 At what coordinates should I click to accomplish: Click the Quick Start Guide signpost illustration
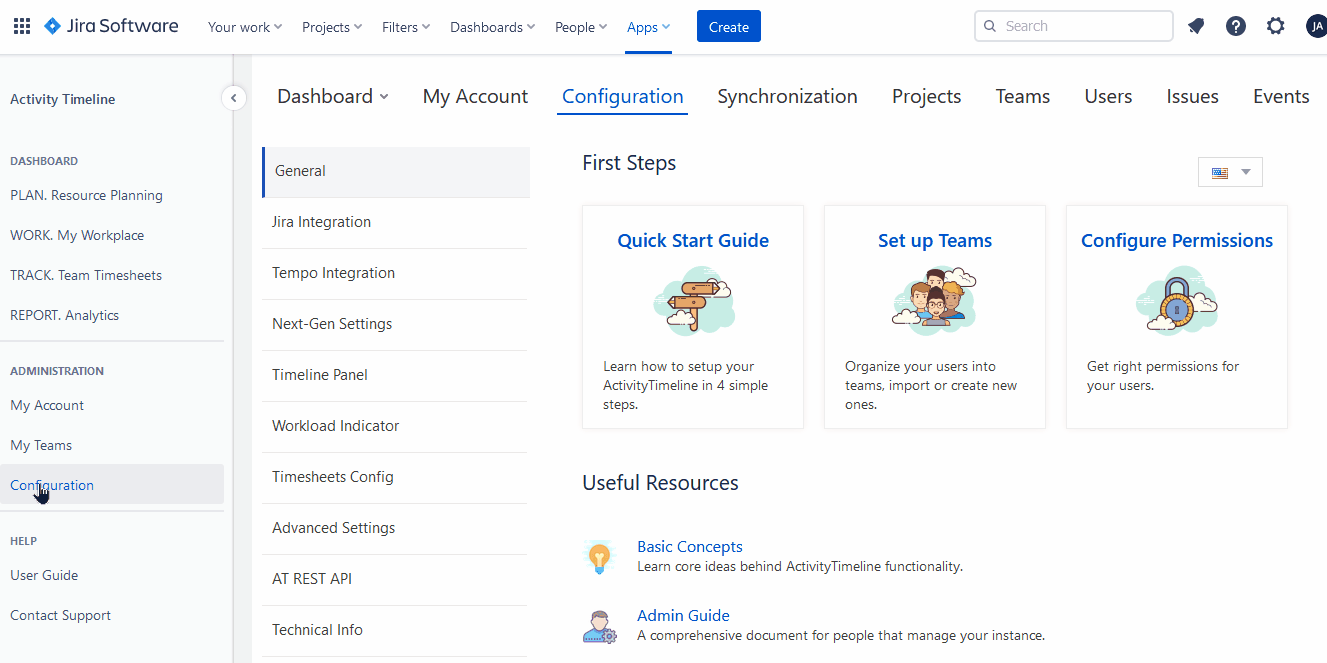693,300
